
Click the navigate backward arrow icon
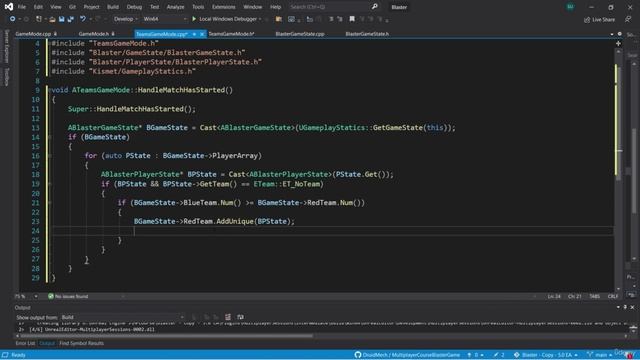pos(13,19)
